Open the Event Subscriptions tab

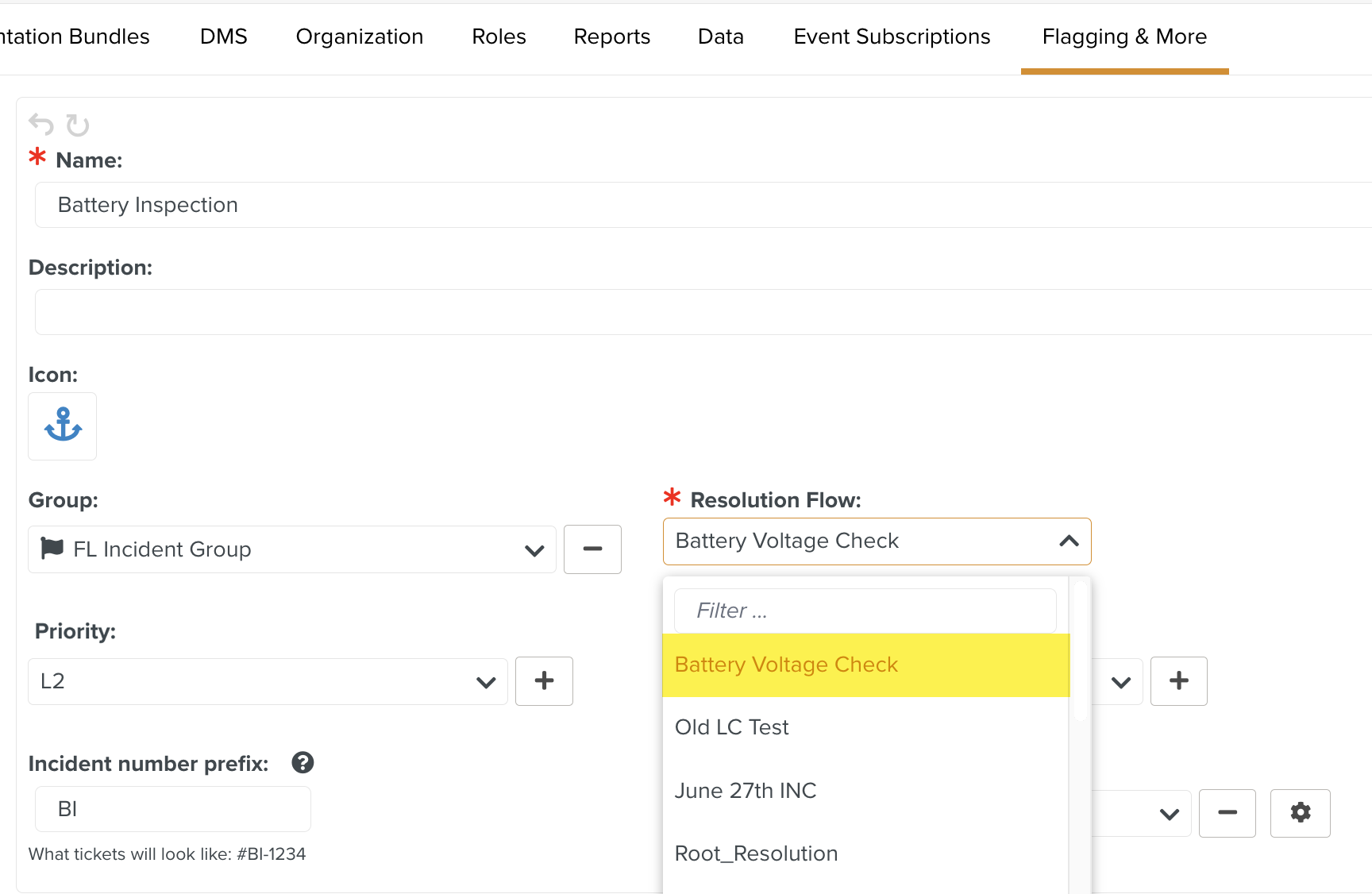pyautogui.click(x=892, y=37)
